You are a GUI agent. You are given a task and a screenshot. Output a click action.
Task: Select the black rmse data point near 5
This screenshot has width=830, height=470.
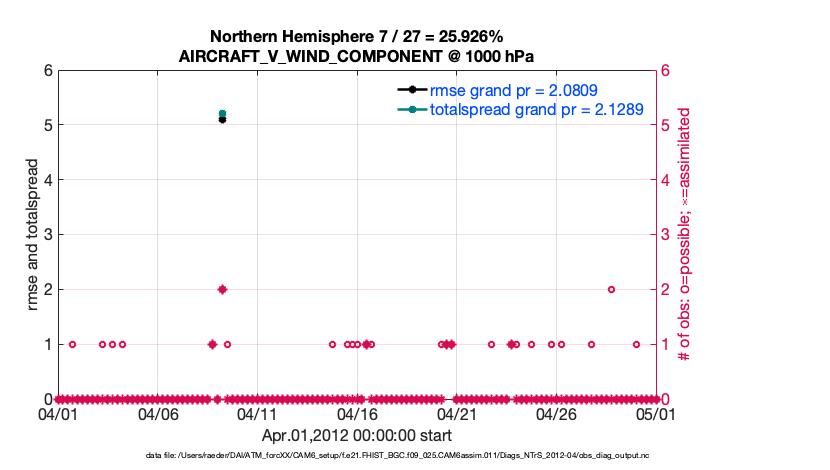pos(222,120)
